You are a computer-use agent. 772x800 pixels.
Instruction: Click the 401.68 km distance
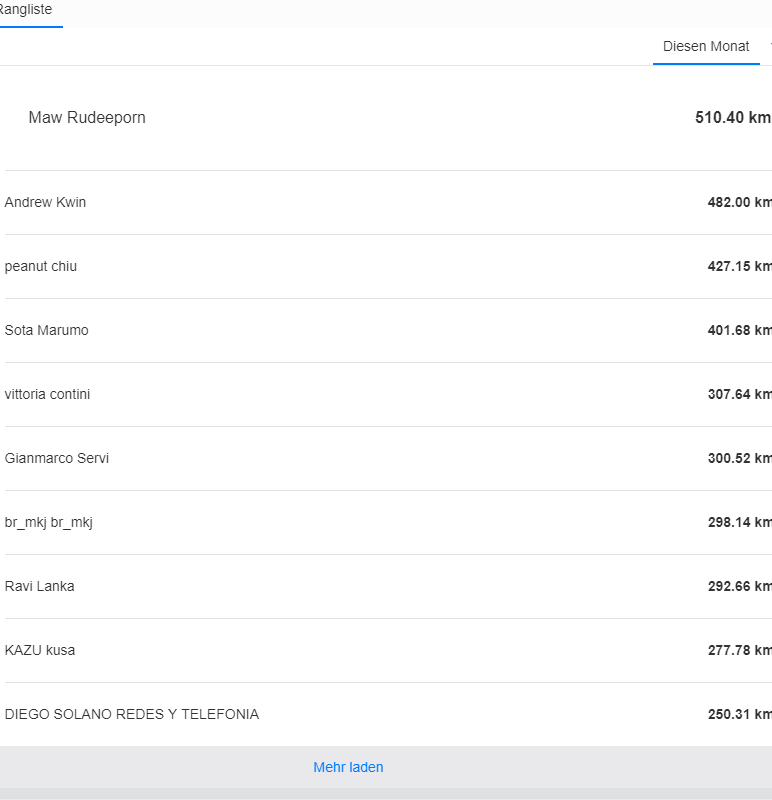pos(738,330)
